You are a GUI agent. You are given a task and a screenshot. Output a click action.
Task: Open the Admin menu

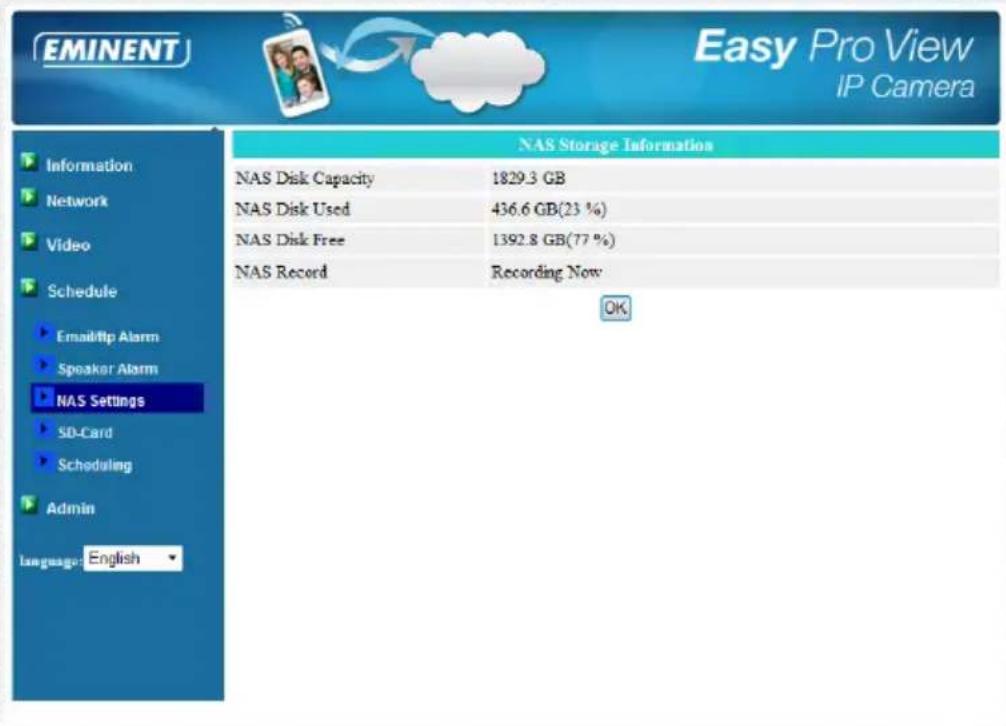[x=70, y=509]
